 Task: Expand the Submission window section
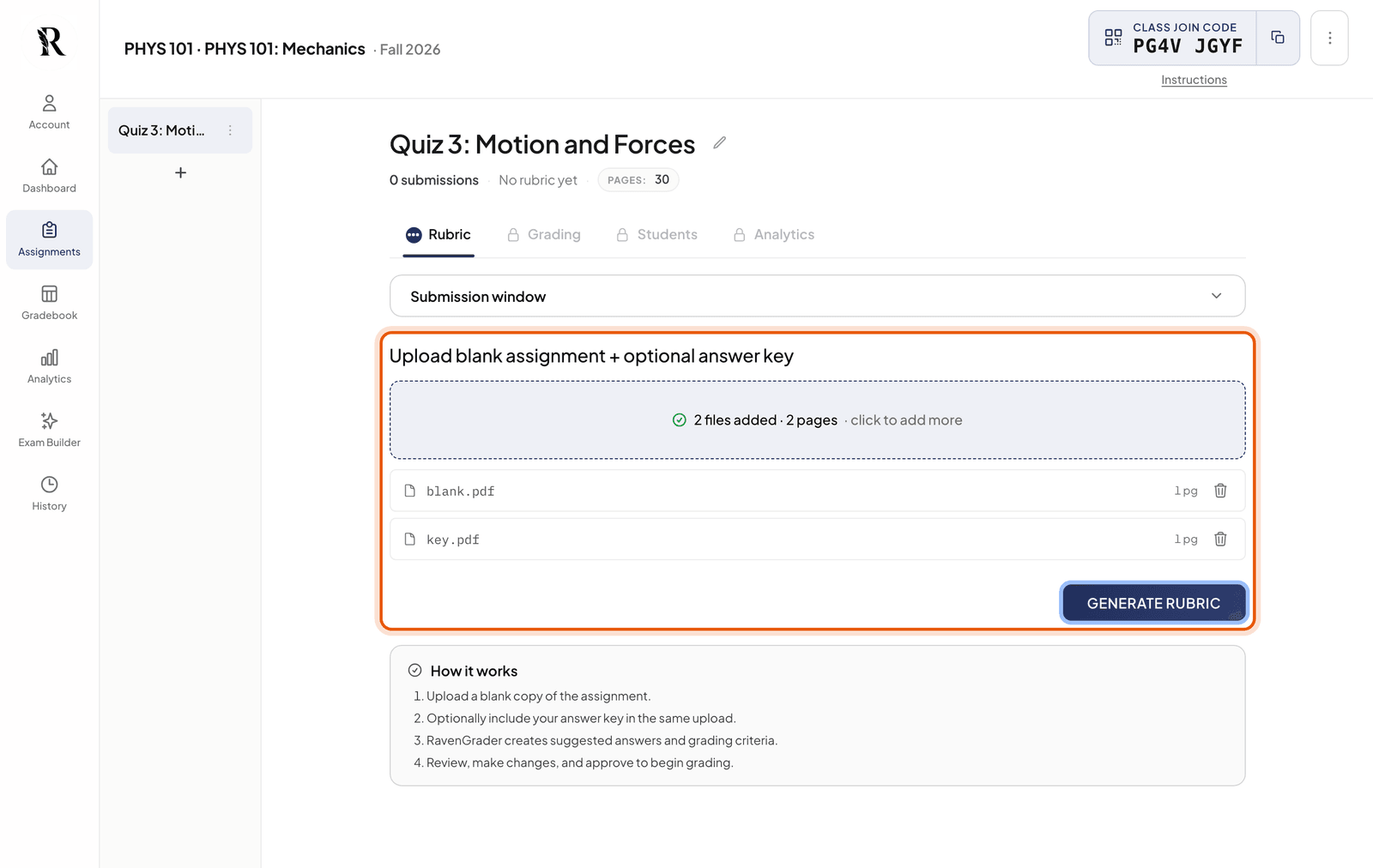tap(817, 296)
